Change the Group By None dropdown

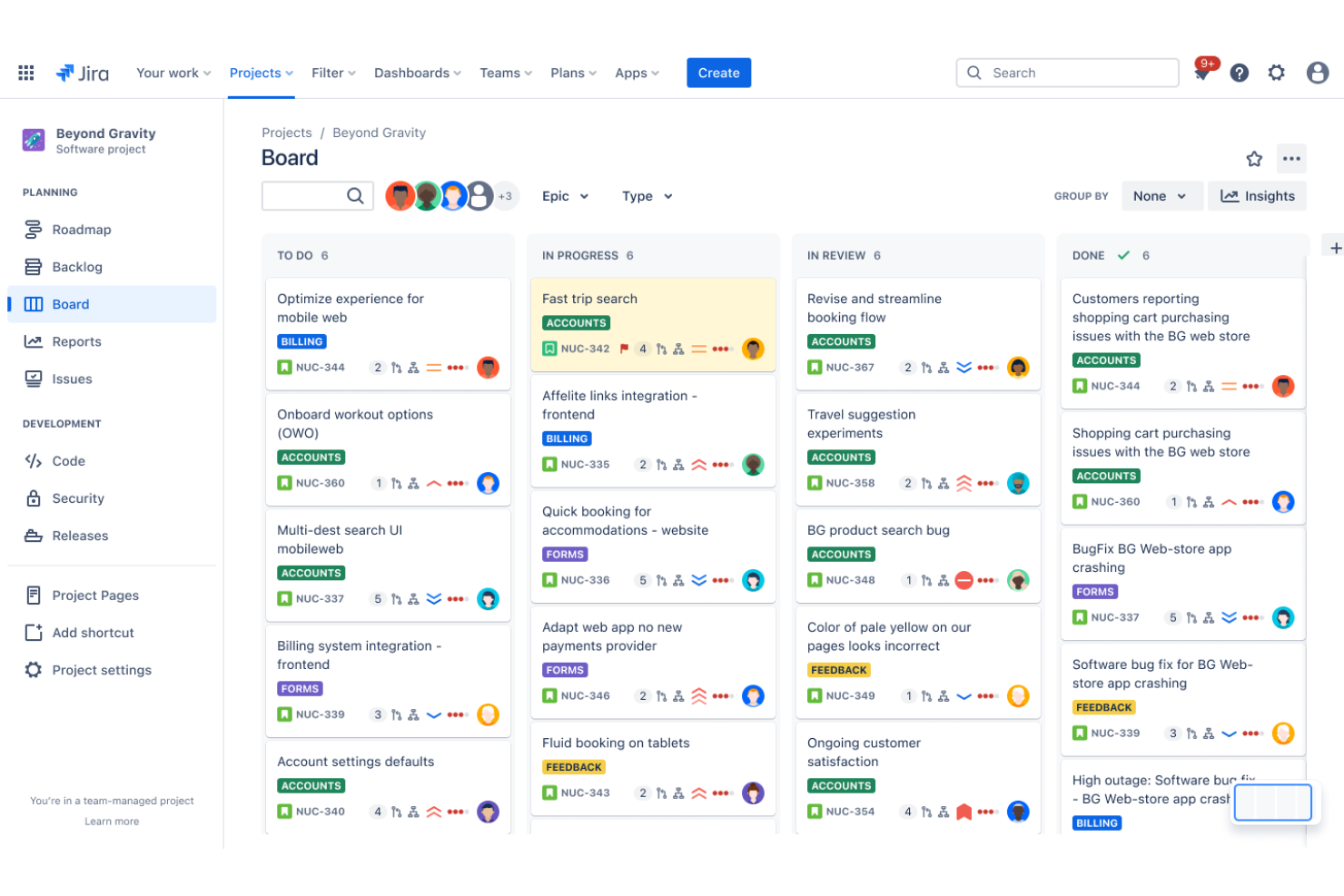click(1161, 195)
